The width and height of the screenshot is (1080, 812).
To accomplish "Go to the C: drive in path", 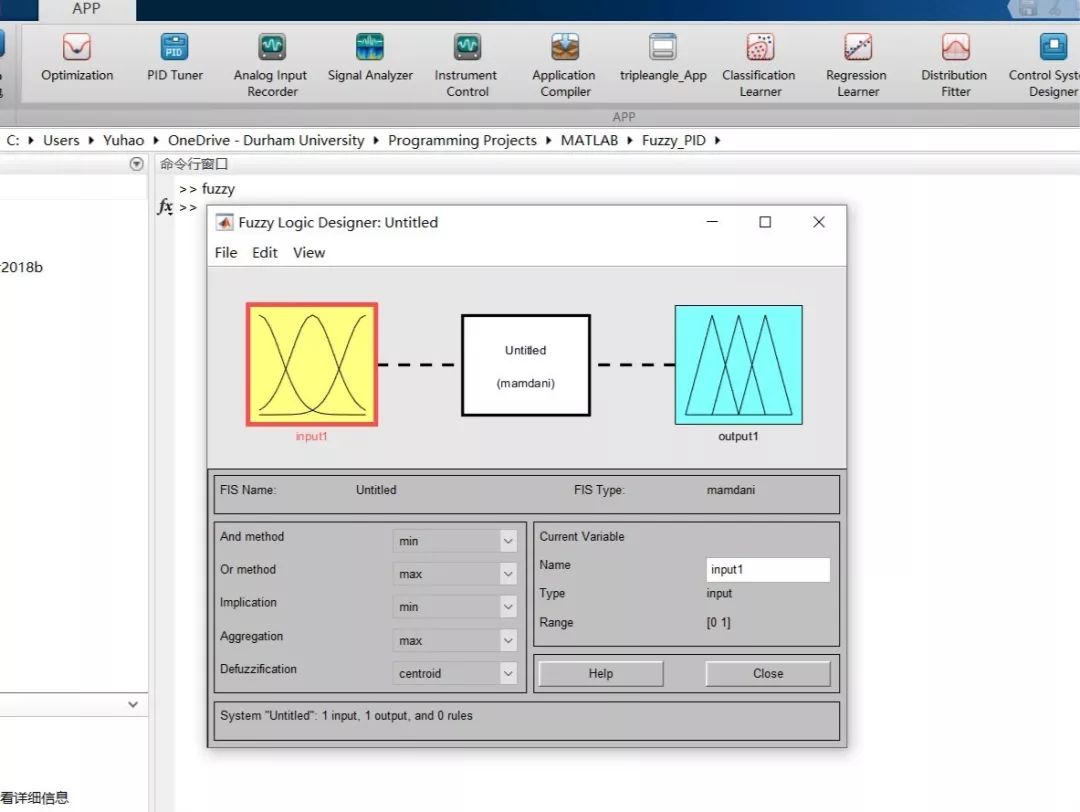I will tap(13, 140).
